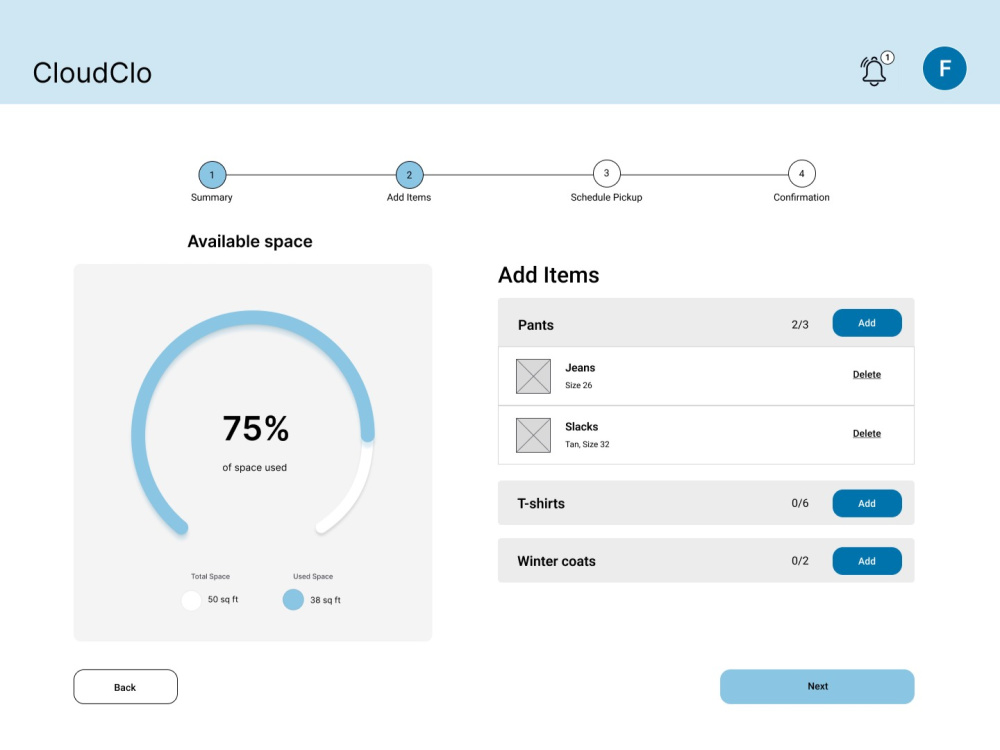The width and height of the screenshot is (1000, 750).
Task: Click the Available space heading
Action: click(250, 242)
